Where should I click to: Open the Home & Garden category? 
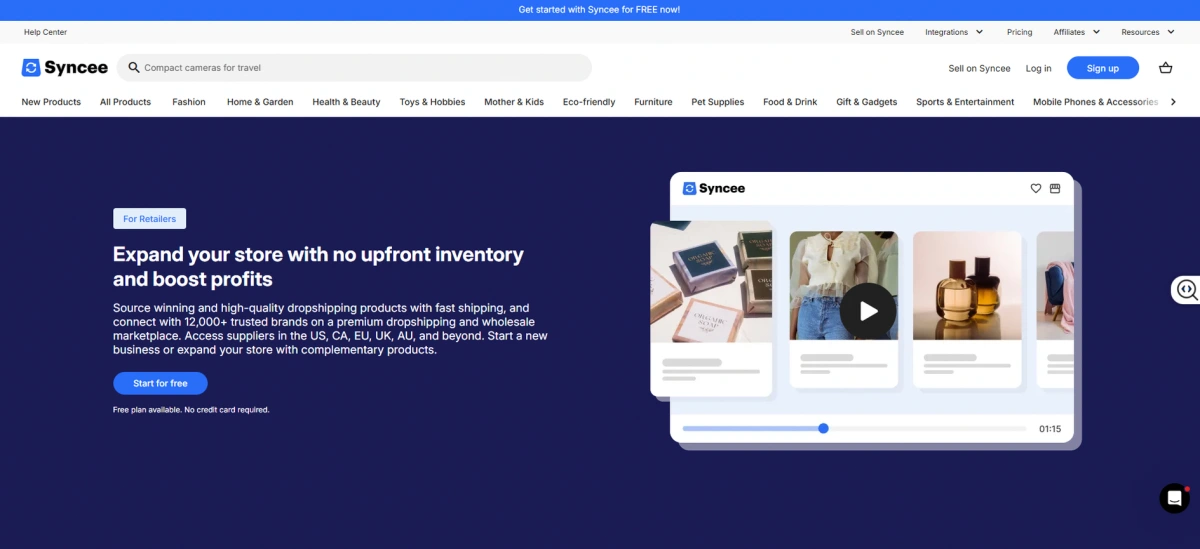pos(260,102)
